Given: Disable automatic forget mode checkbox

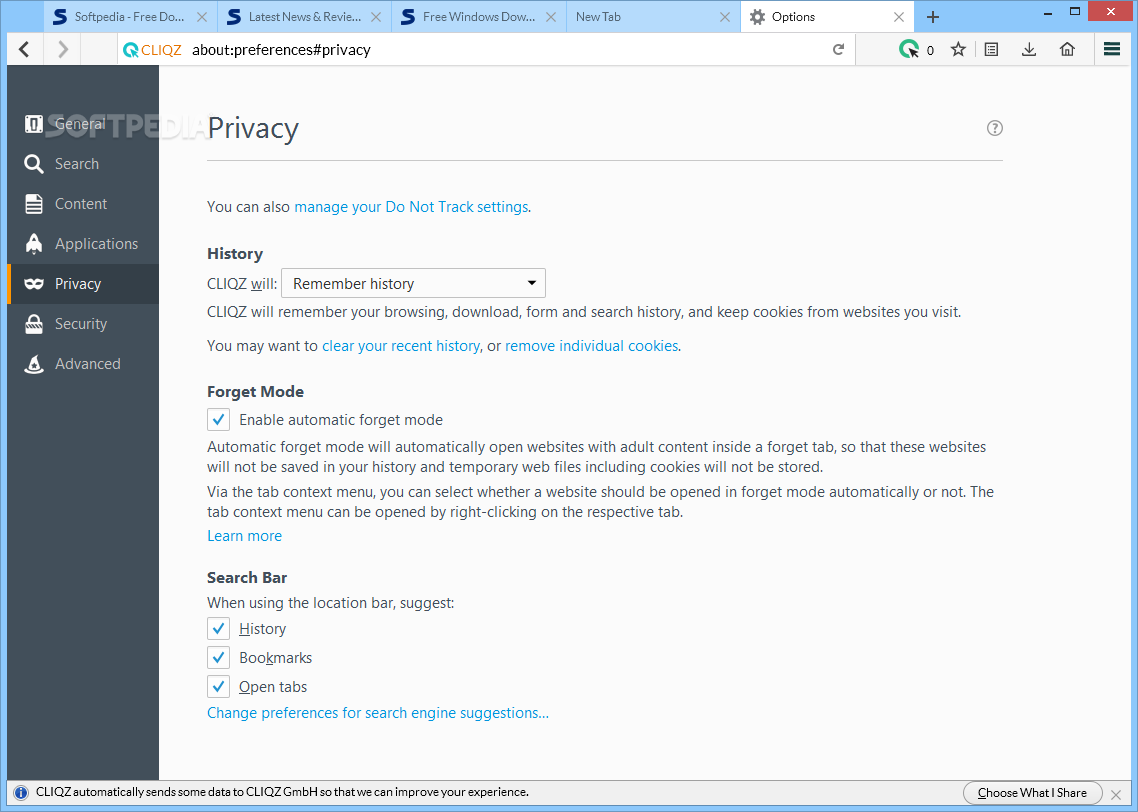Looking at the screenshot, I should (218, 419).
